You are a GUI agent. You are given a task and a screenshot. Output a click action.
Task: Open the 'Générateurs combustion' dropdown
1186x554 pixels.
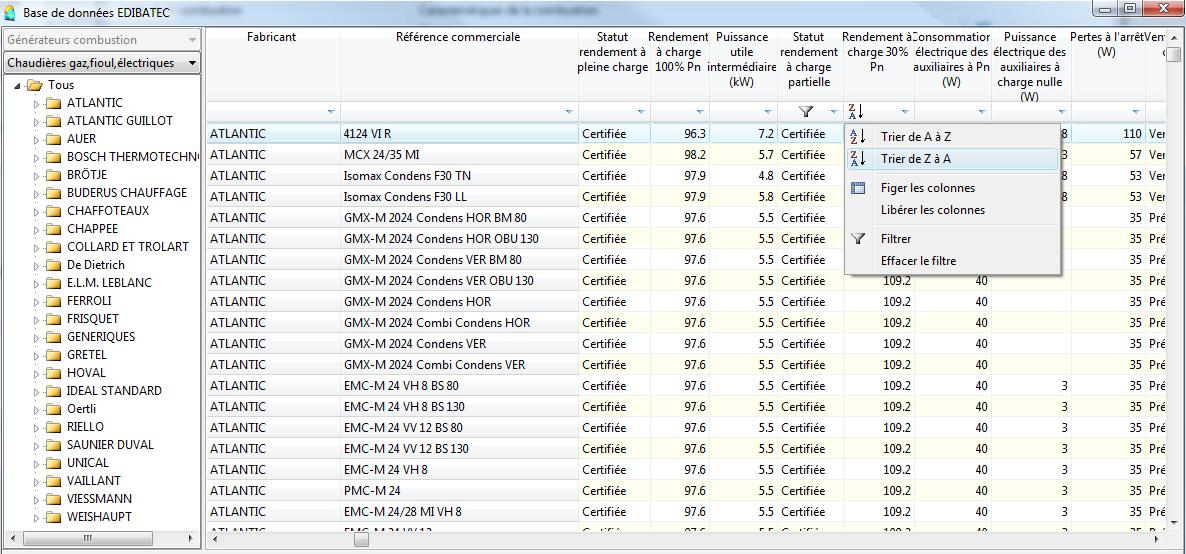click(102, 39)
